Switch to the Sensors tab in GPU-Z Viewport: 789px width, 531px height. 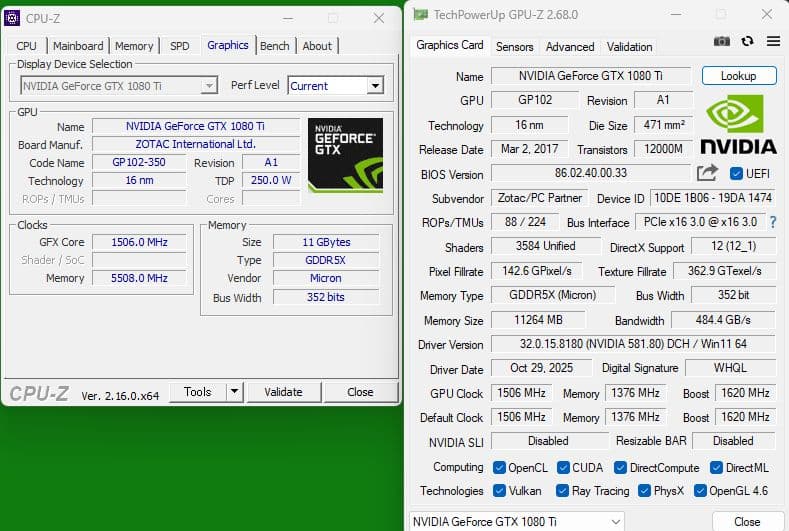[514, 47]
